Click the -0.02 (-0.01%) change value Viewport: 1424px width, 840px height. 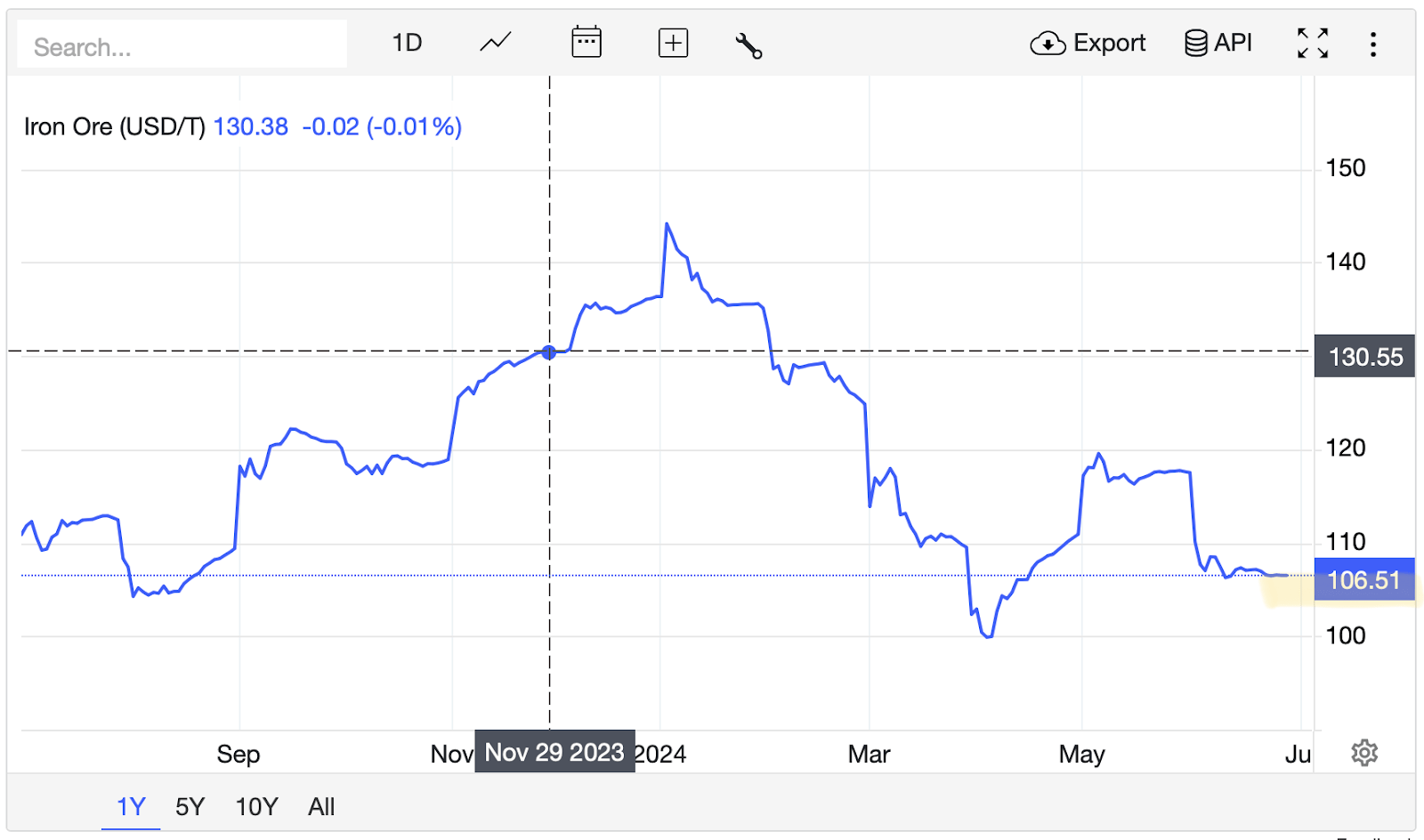pyautogui.click(x=382, y=126)
